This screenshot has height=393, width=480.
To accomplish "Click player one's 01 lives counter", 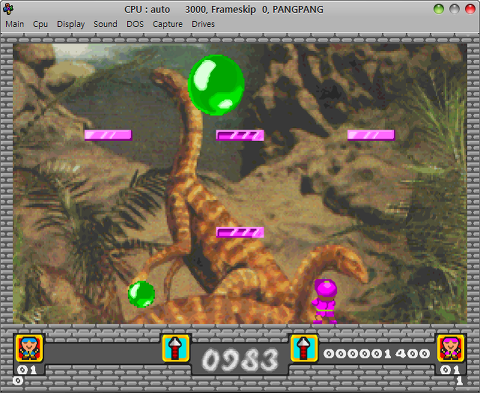I will click(x=27, y=370).
